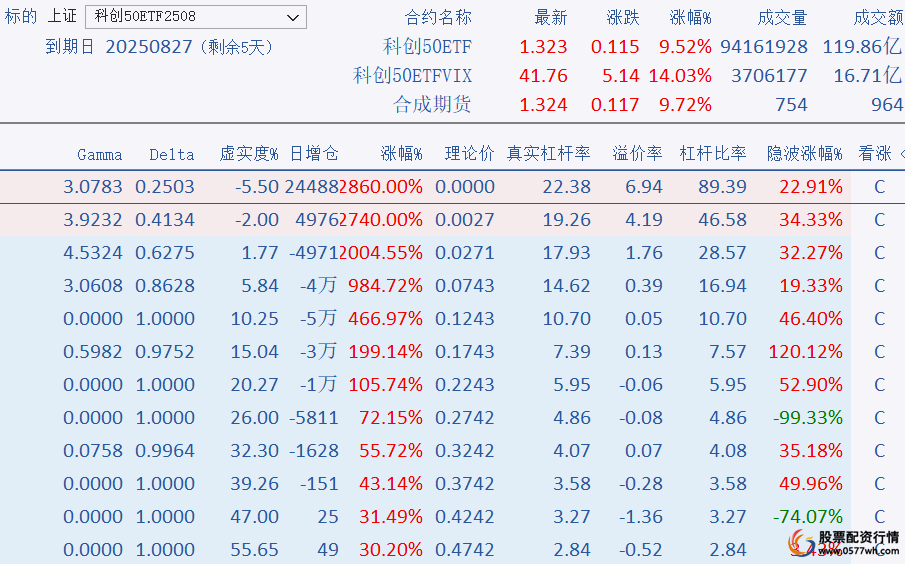Click the 31.49% gain cell

click(391, 516)
